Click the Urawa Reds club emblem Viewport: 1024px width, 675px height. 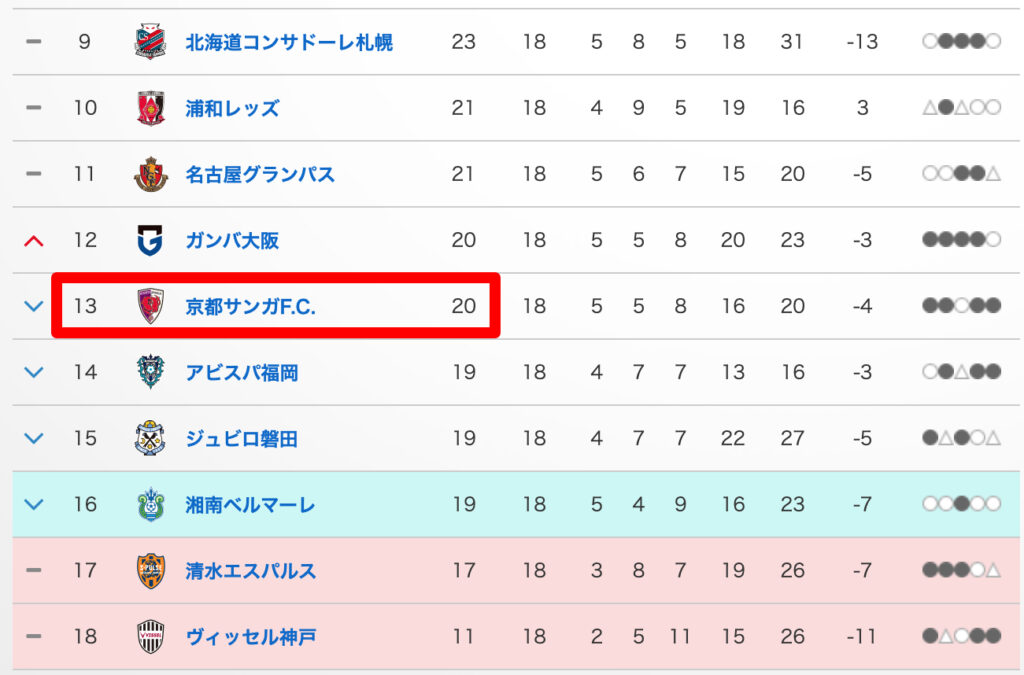150,108
